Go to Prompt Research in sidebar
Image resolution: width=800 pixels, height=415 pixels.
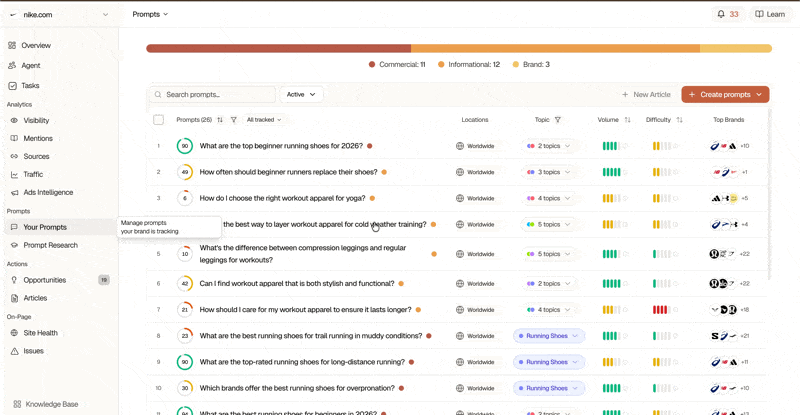point(51,245)
